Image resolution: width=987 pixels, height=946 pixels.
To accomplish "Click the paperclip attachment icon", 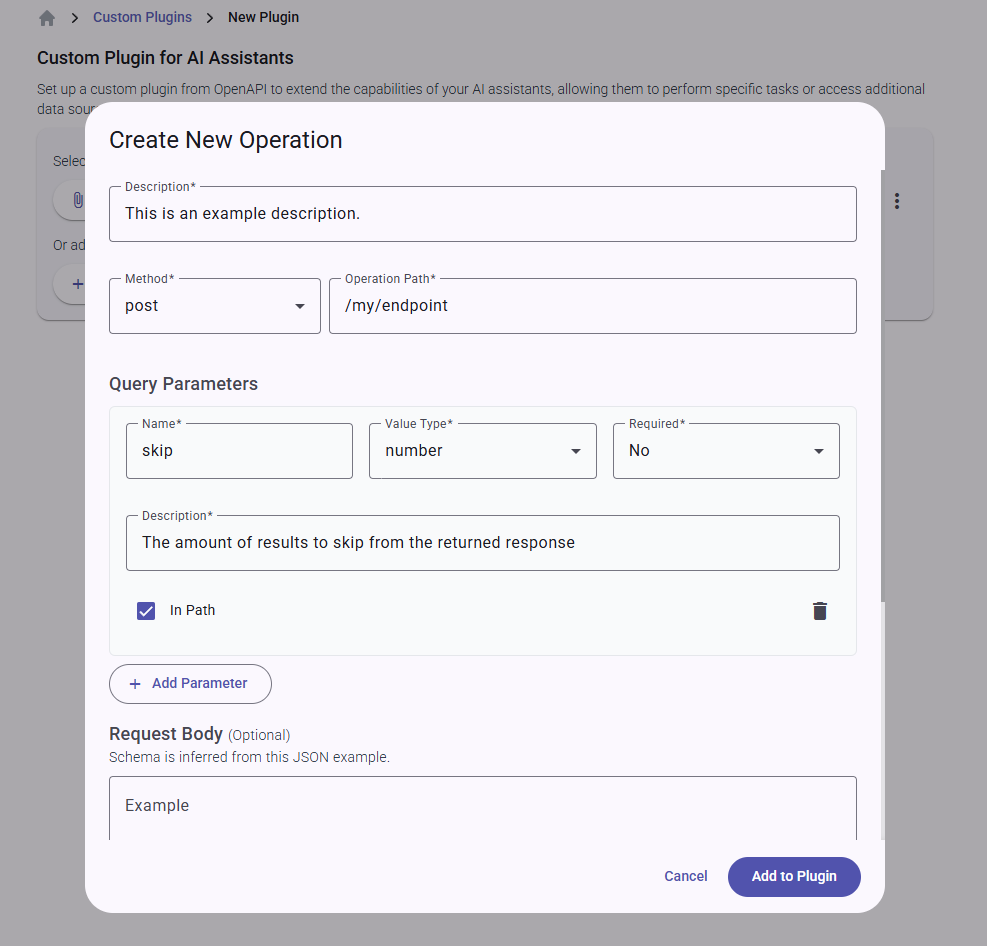I will click(77, 200).
